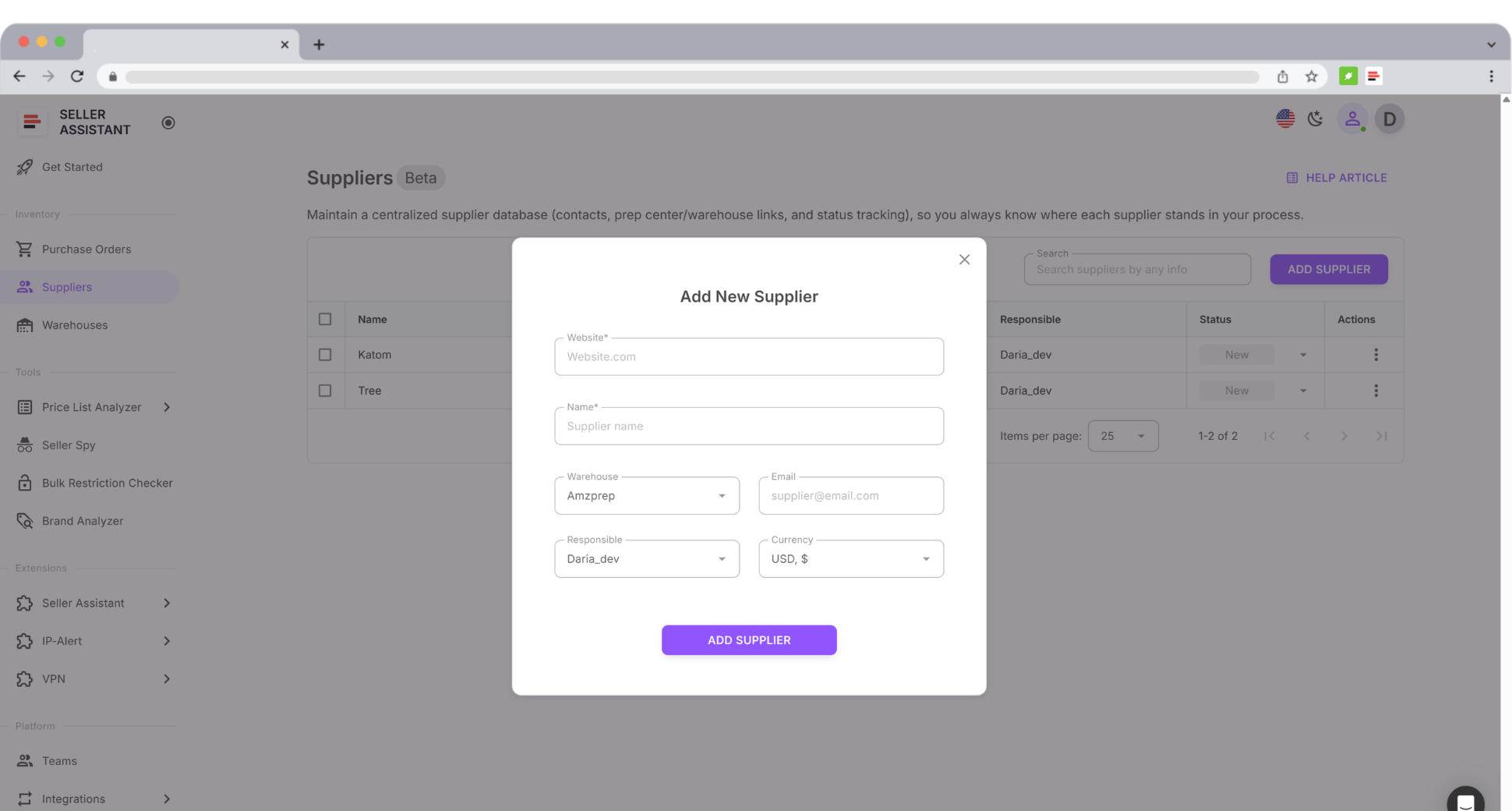Open the Teams page
This screenshot has width=1512, height=811.
(59, 760)
